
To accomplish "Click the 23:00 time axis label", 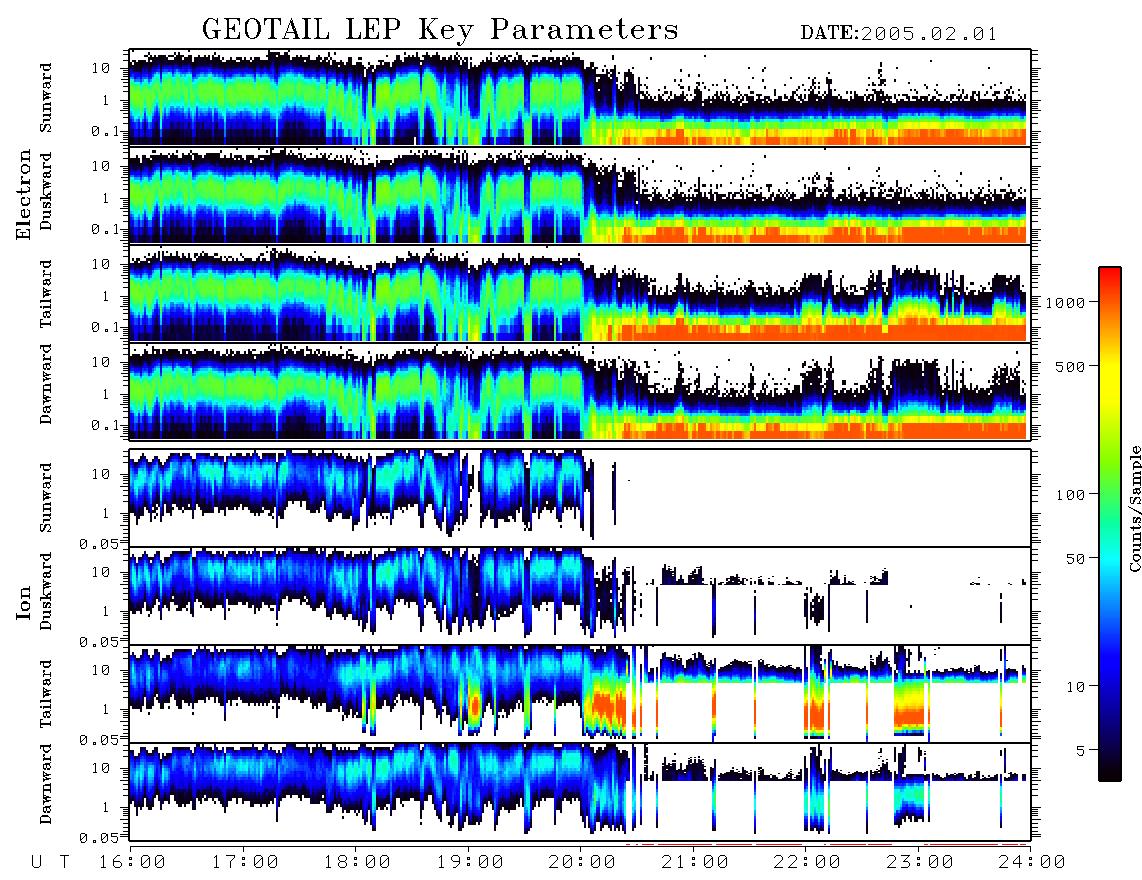I will click(x=920, y=863).
